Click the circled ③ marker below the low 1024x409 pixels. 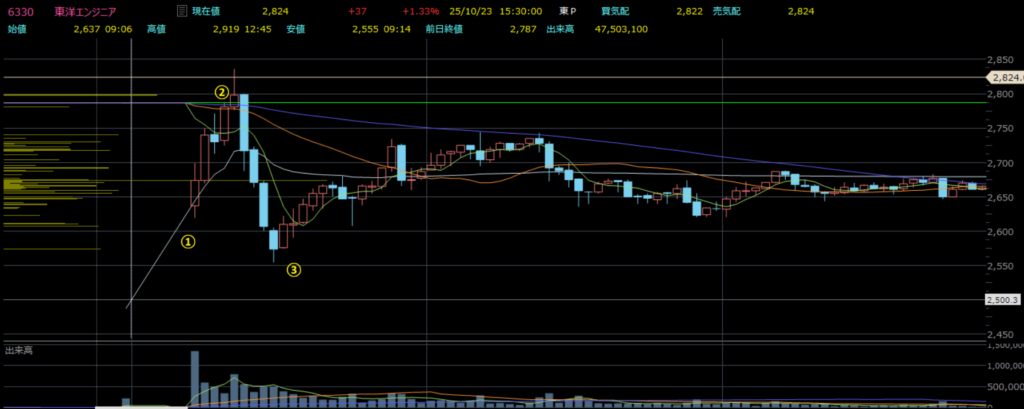coord(294,269)
